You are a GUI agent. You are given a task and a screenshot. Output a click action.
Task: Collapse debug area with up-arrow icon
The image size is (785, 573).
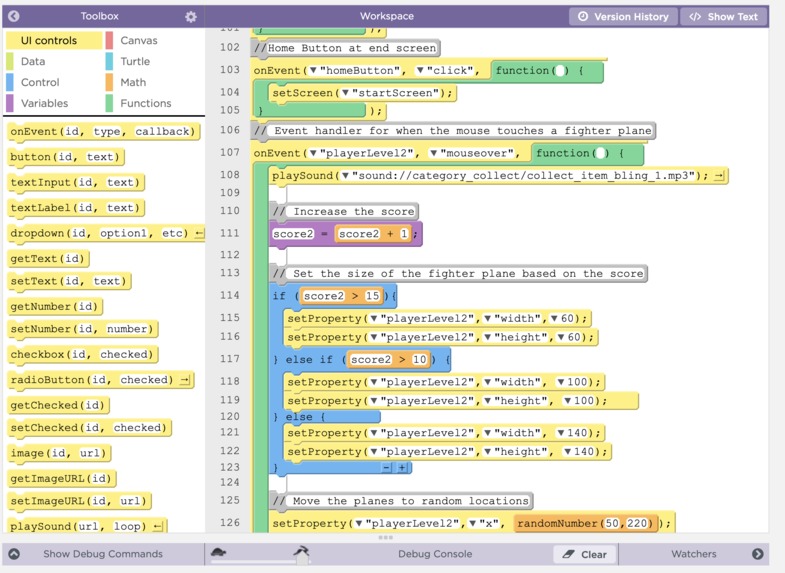tap(14, 554)
